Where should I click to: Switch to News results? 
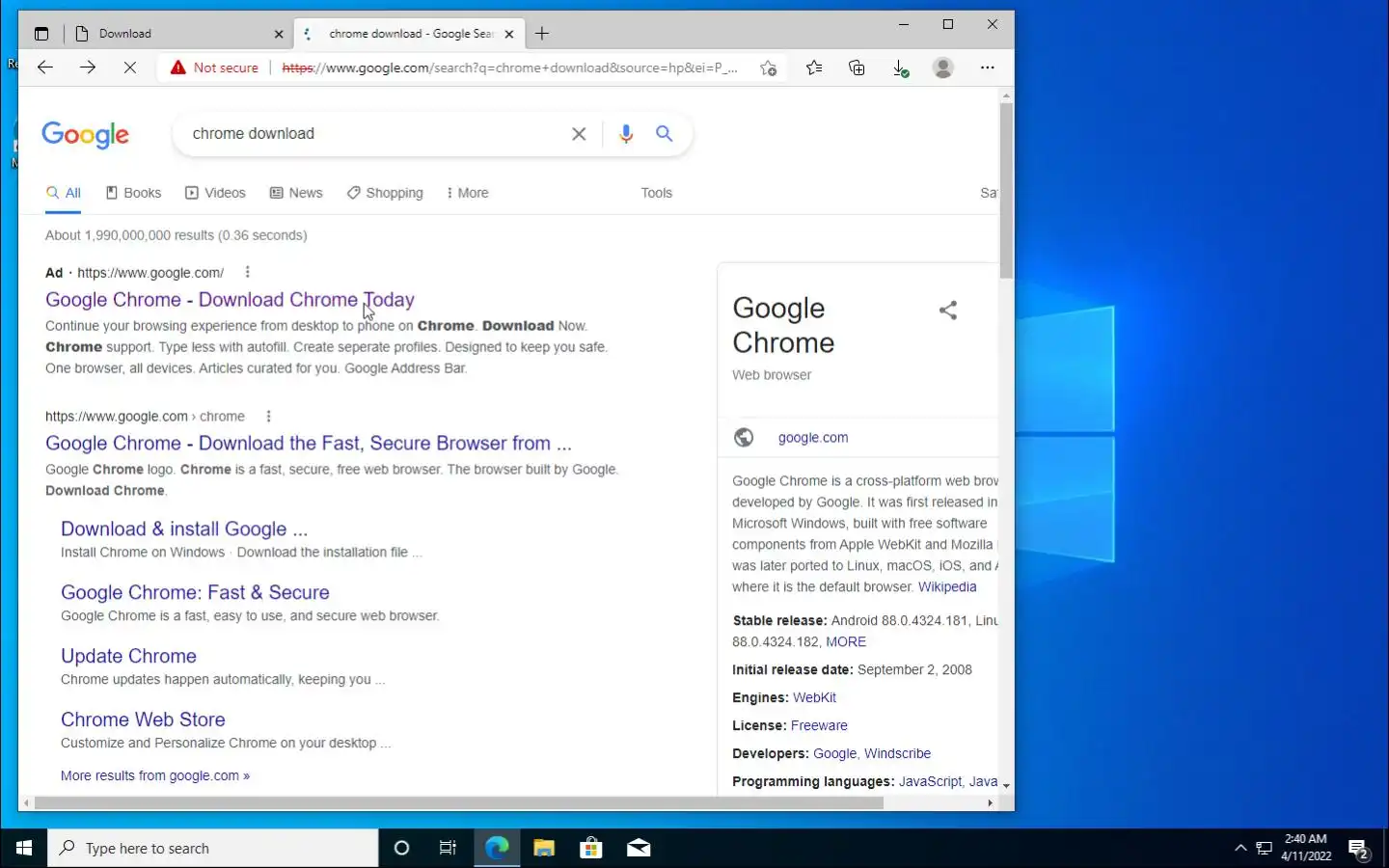click(296, 193)
